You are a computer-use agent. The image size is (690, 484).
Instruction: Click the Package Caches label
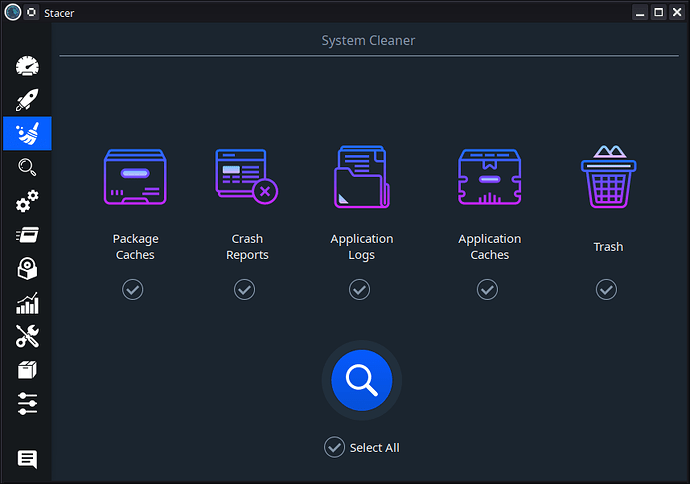(x=135, y=247)
